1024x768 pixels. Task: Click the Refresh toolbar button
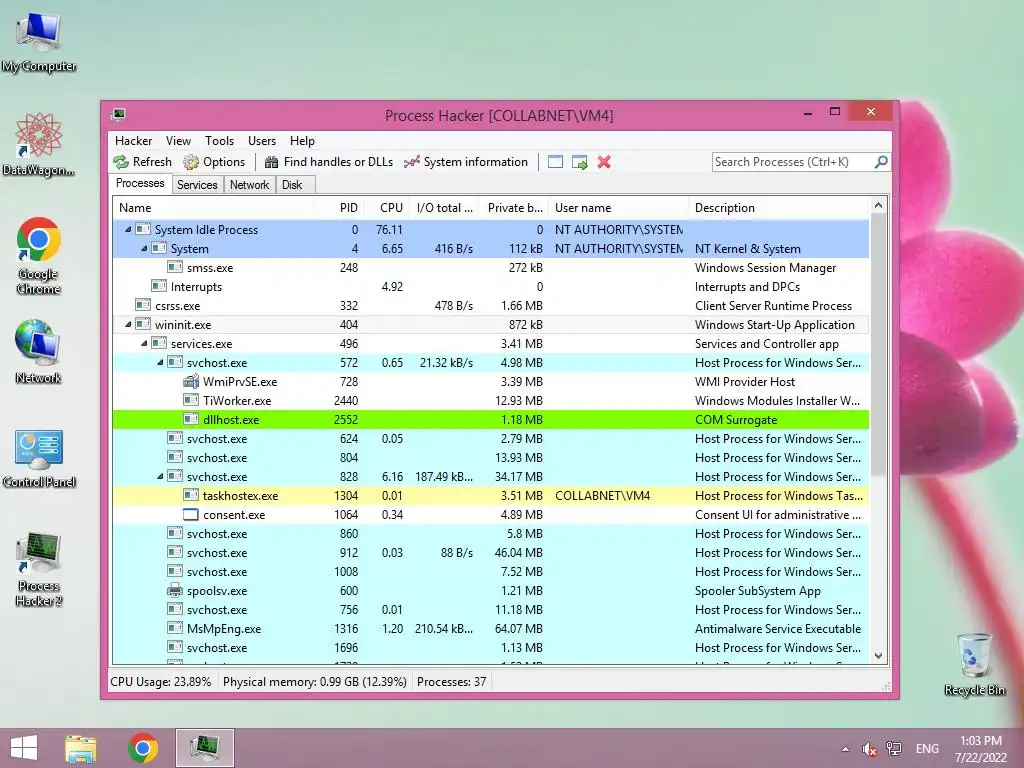142,162
